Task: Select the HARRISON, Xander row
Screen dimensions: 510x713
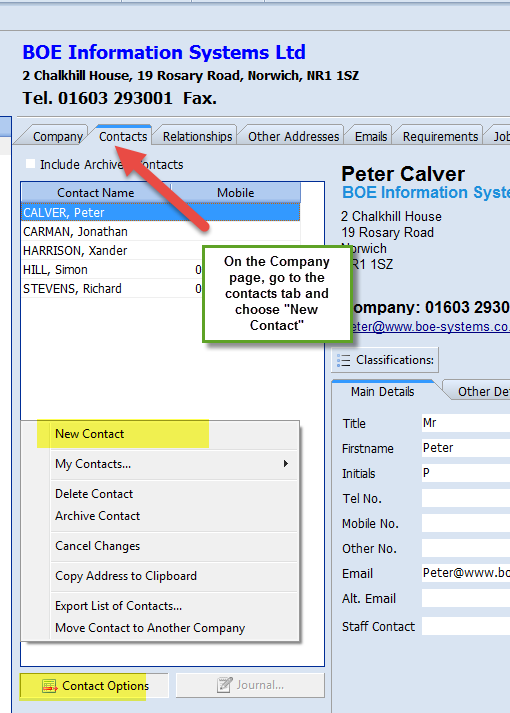Action: 161,251
